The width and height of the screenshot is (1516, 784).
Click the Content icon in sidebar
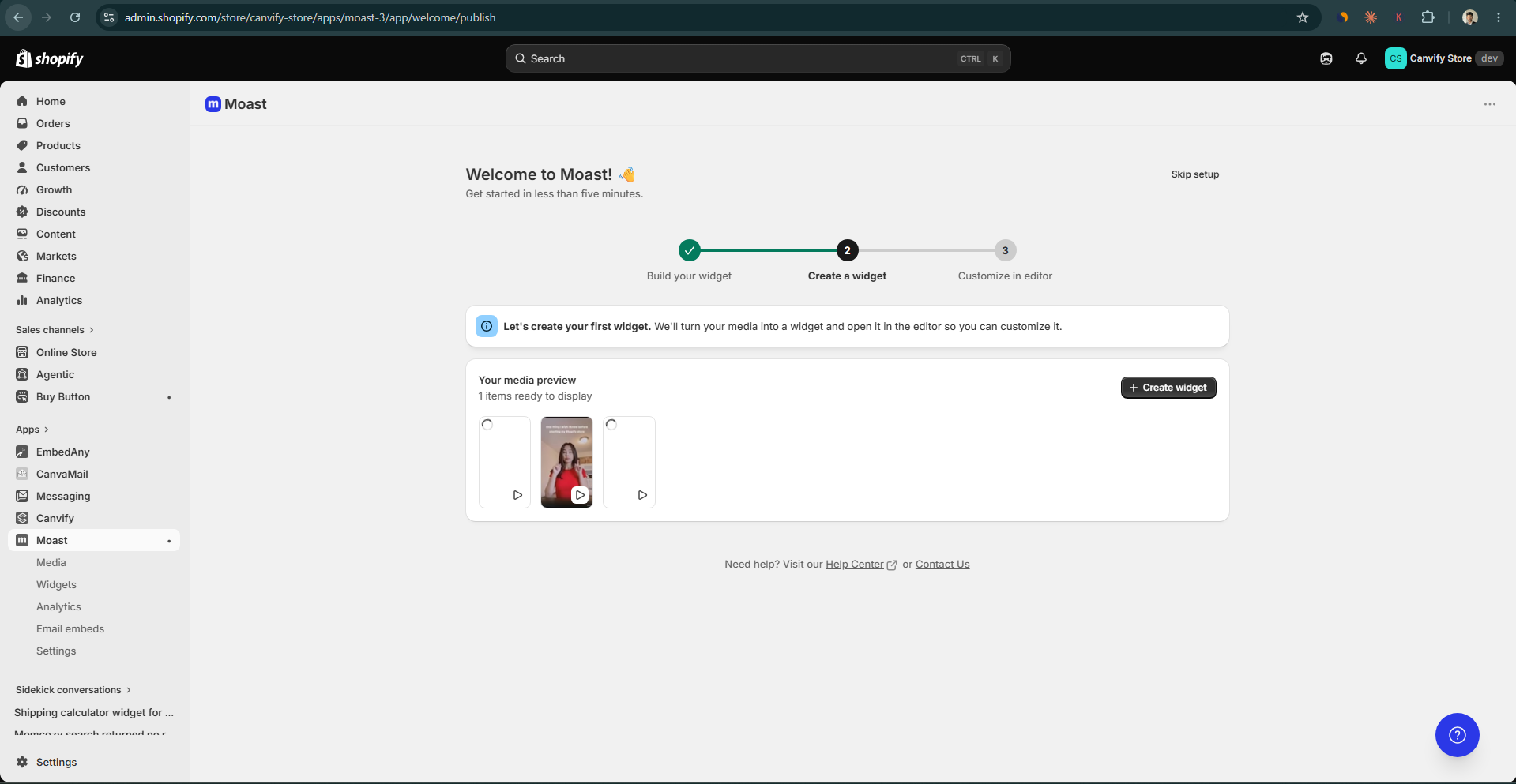tap(22, 234)
